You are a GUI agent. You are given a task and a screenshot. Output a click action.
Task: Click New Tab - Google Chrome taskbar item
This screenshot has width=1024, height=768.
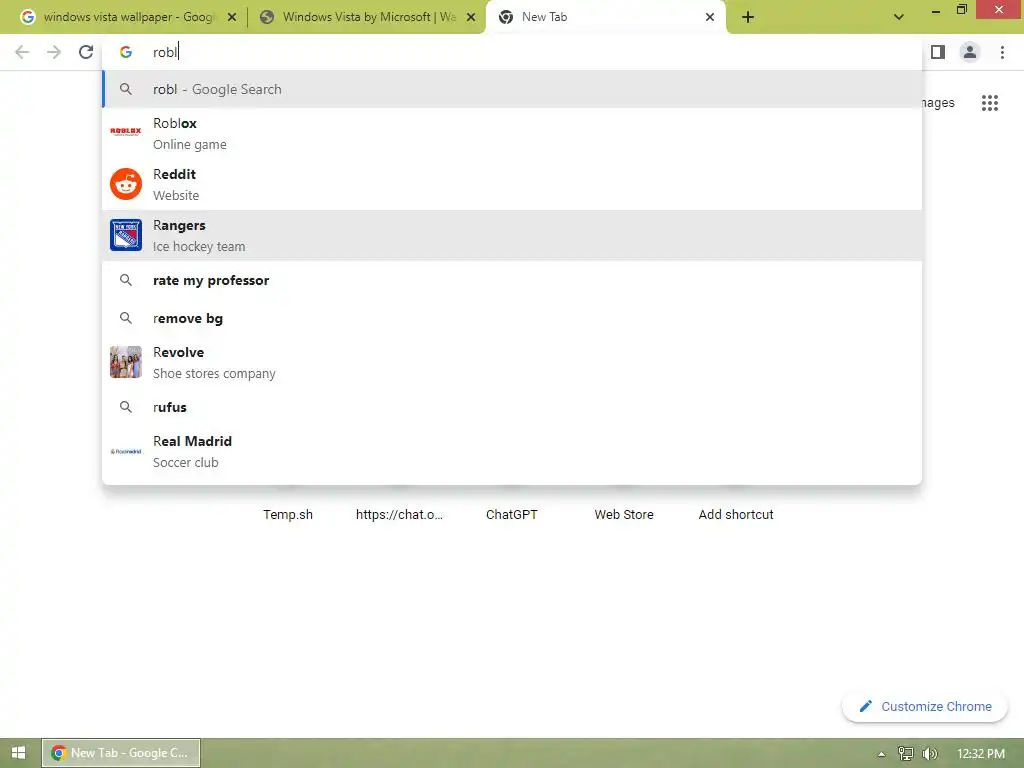[x=121, y=753]
